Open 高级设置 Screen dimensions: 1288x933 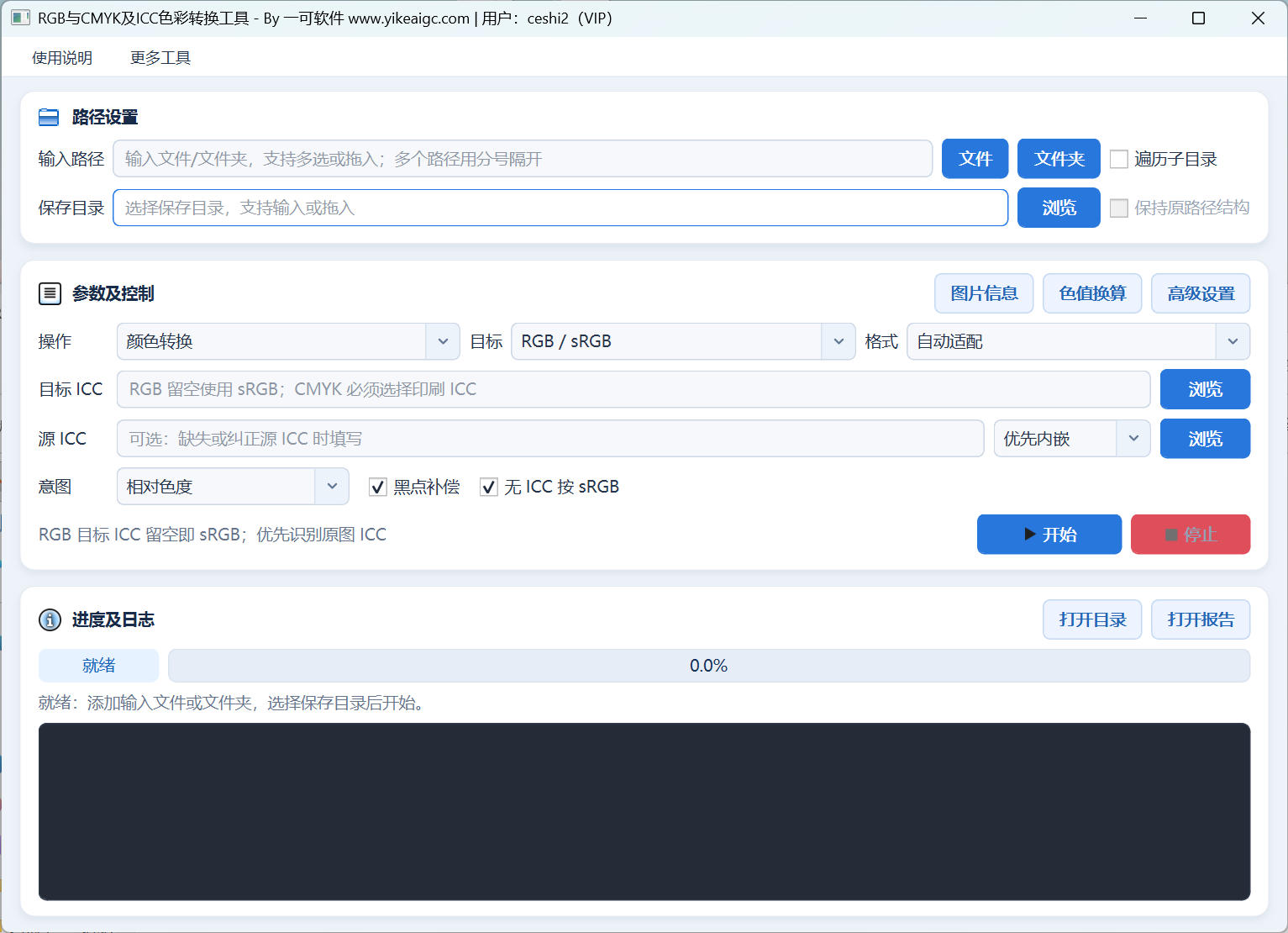click(1201, 293)
